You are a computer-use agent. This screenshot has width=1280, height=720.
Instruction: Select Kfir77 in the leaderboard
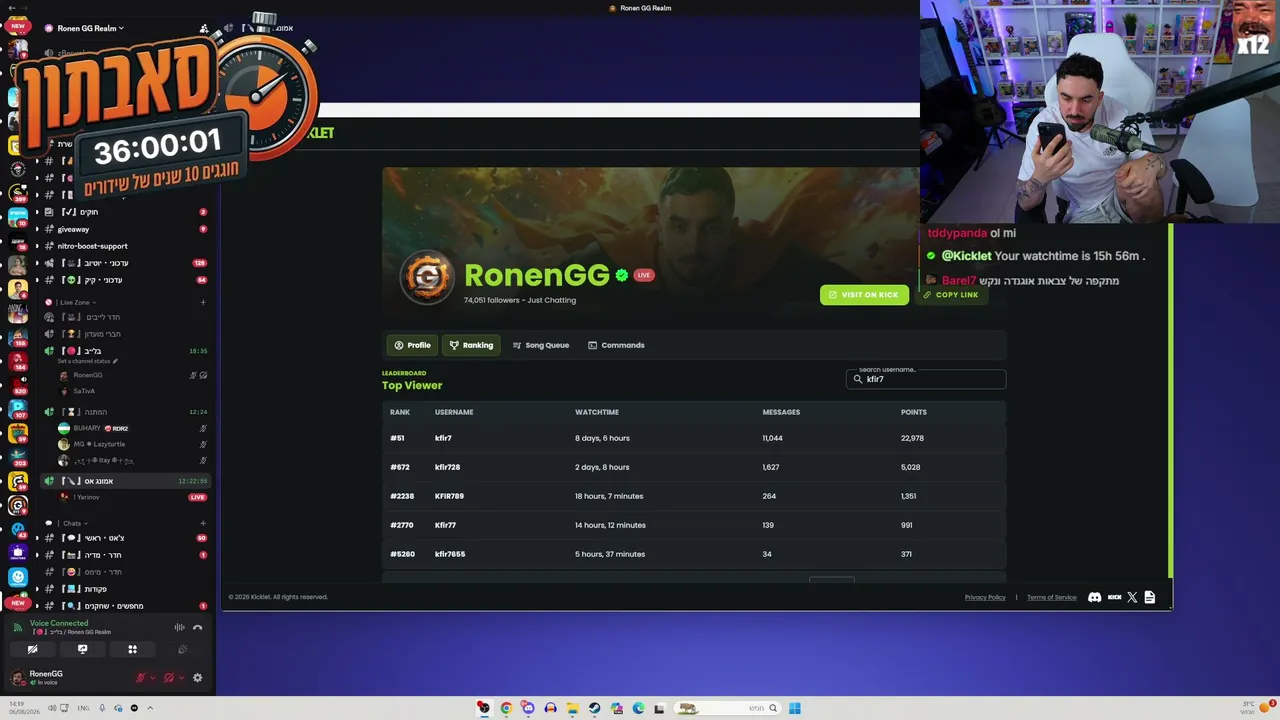[x=445, y=525]
